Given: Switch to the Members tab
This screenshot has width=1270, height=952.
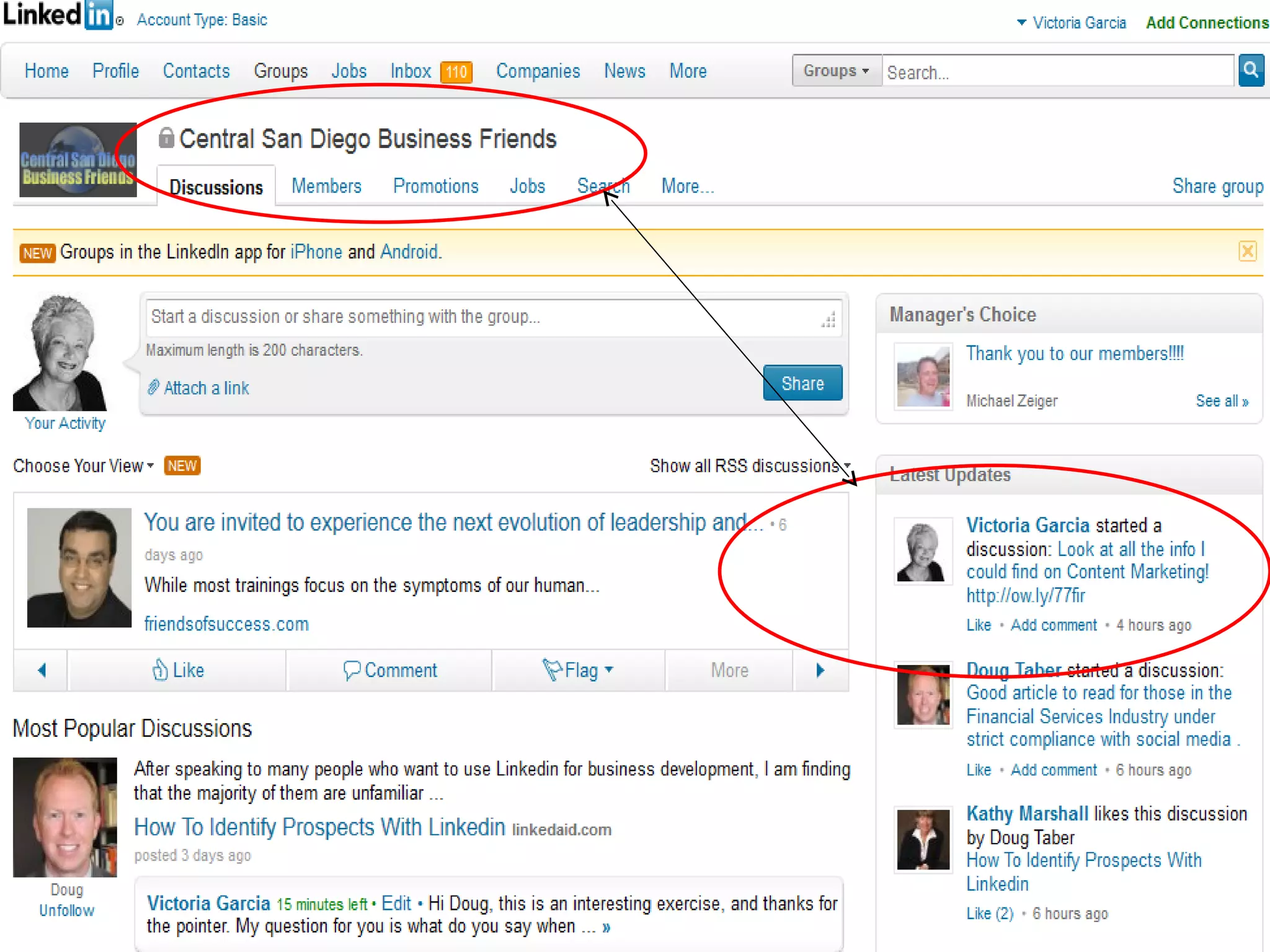Looking at the screenshot, I should [x=326, y=186].
